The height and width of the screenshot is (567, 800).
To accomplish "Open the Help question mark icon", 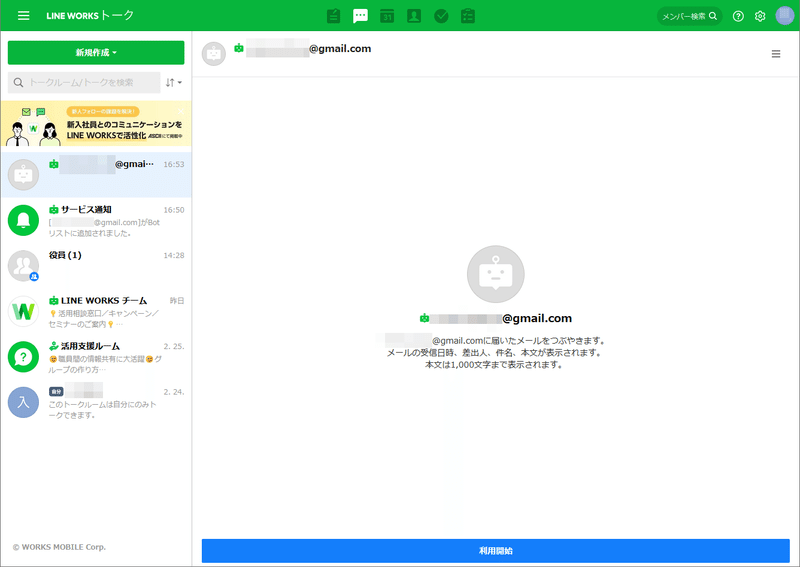I will (x=738, y=16).
